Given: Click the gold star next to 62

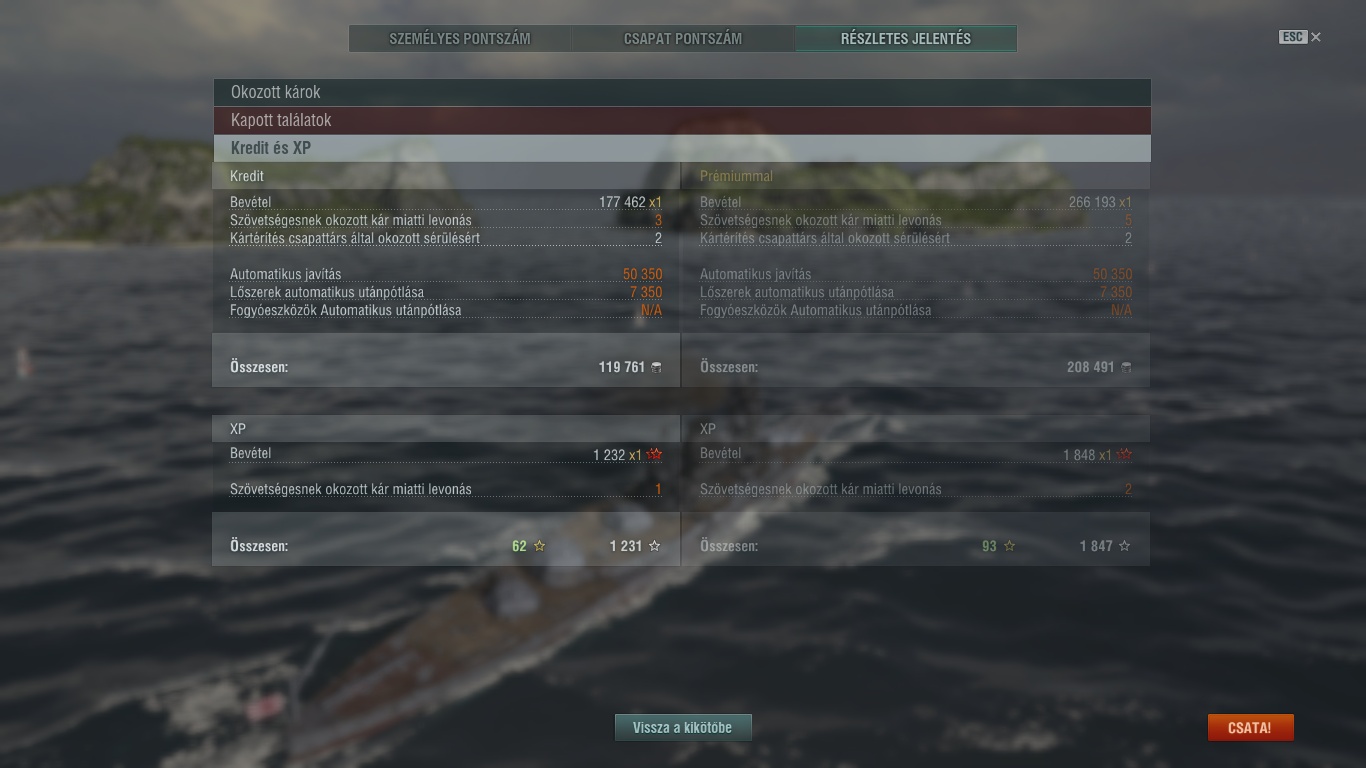Looking at the screenshot, I should pos(540,546).
